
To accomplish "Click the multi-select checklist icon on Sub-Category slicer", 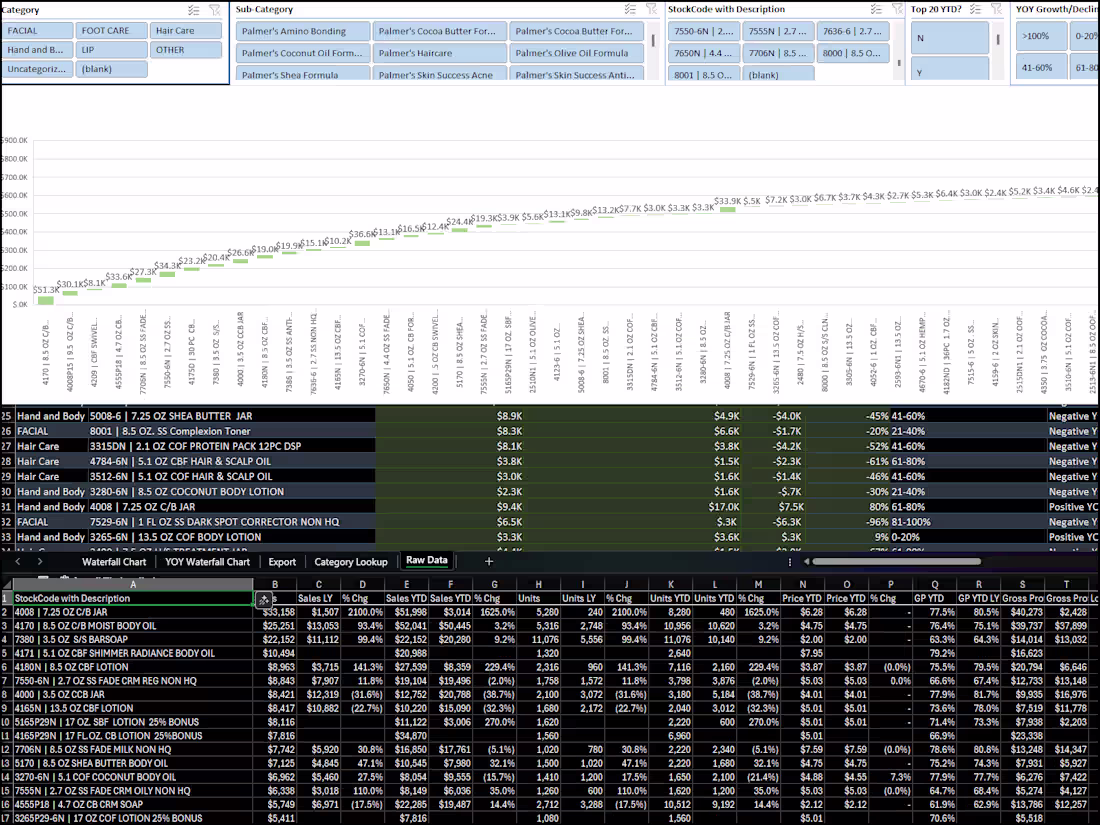I will click(631, 9).
